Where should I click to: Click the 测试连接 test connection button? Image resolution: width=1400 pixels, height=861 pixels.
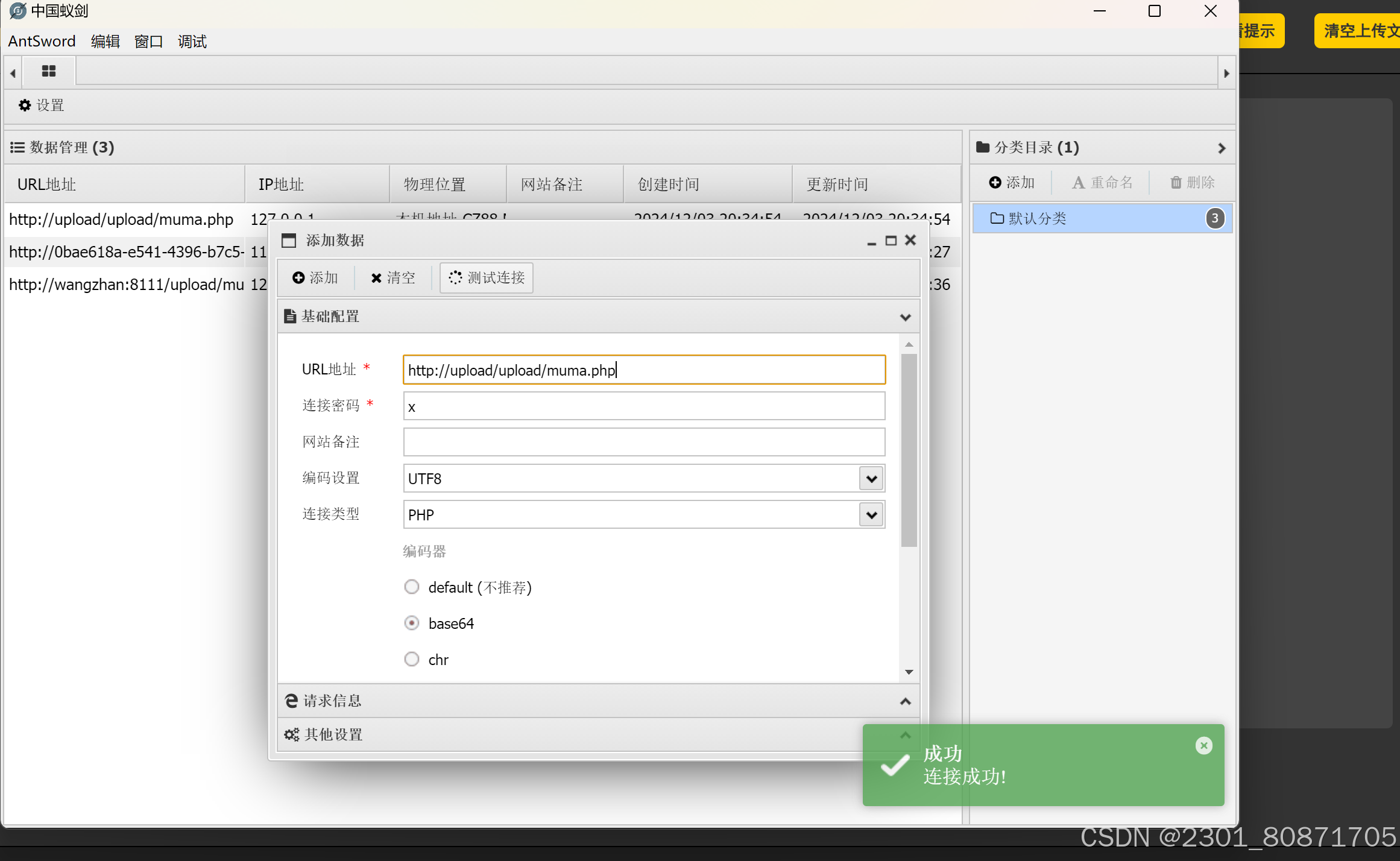point(487,277)
